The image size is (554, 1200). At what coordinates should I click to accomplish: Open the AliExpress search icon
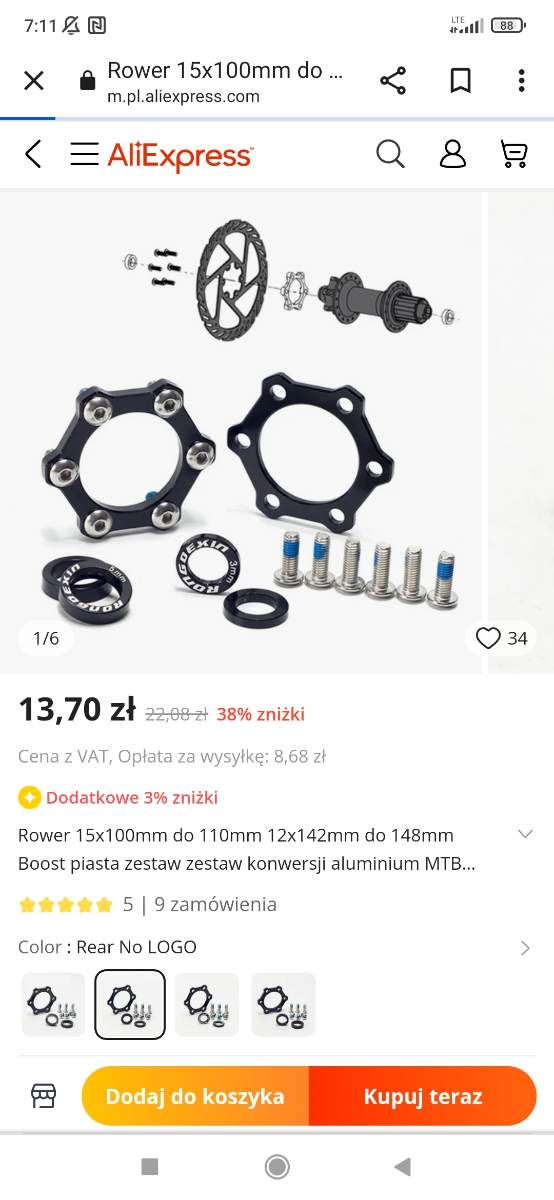tap(390, 154)
